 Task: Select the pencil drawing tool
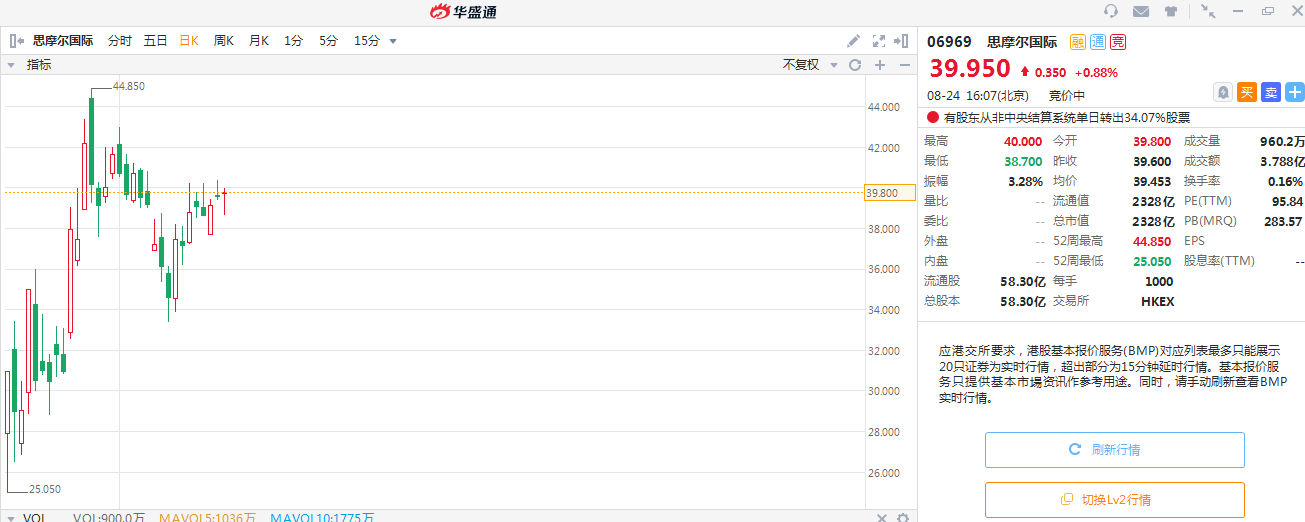click(x=853, y=41)
